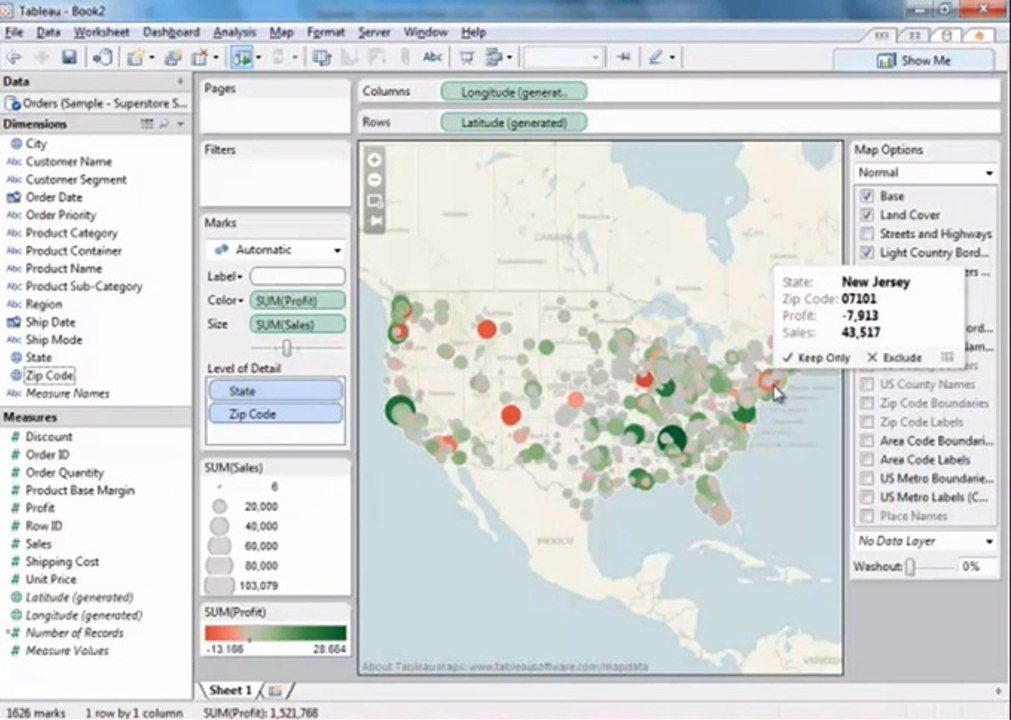1011x720 pixels.
Task: Open the Highlight pencil dropdown arrow
Action: [x=672, y=58]
